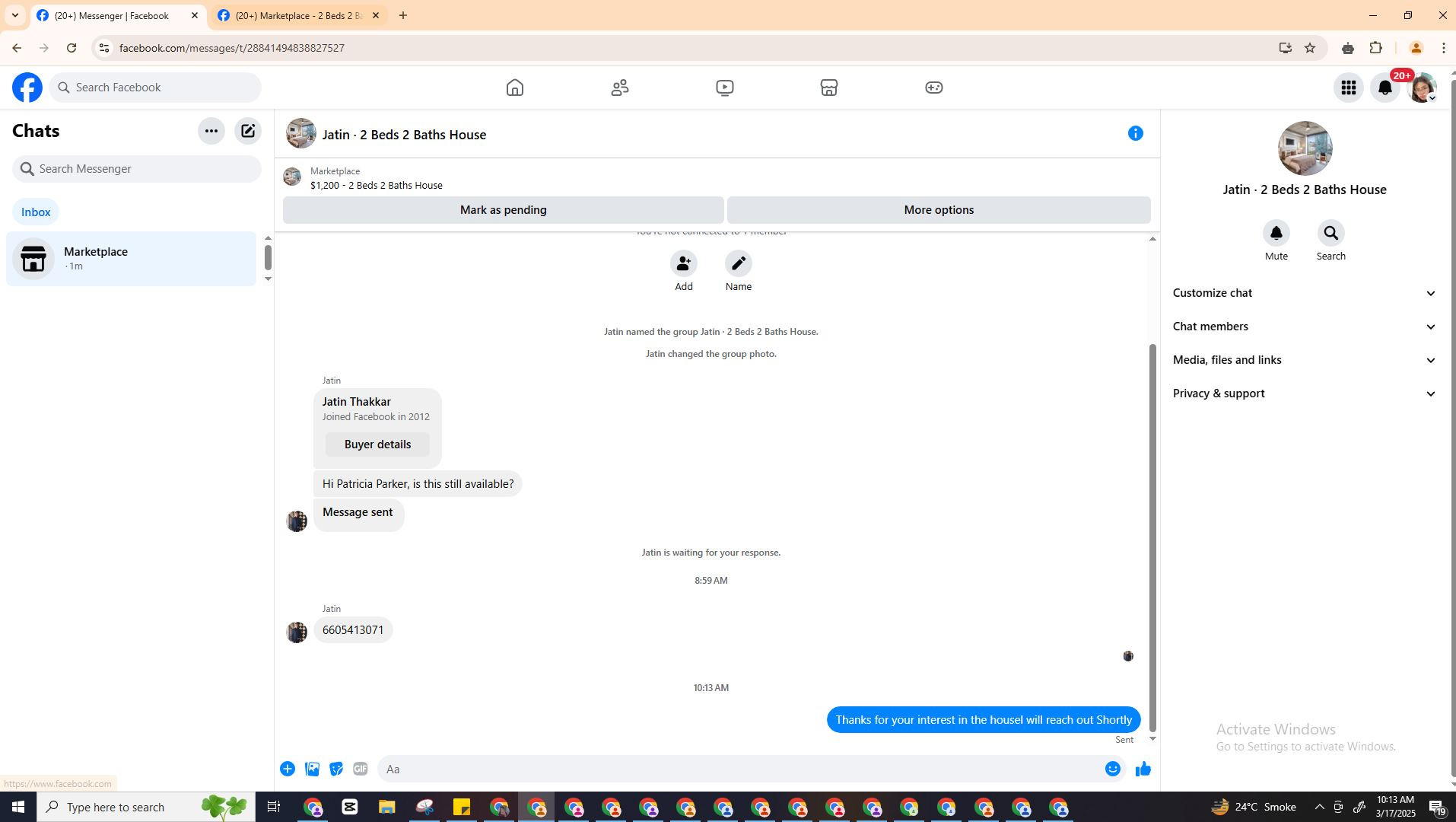Click the chat list scrollbar thumb
Image resolution: width=1456 pixels, height=822 pixels.
click(x=268, y=257)
